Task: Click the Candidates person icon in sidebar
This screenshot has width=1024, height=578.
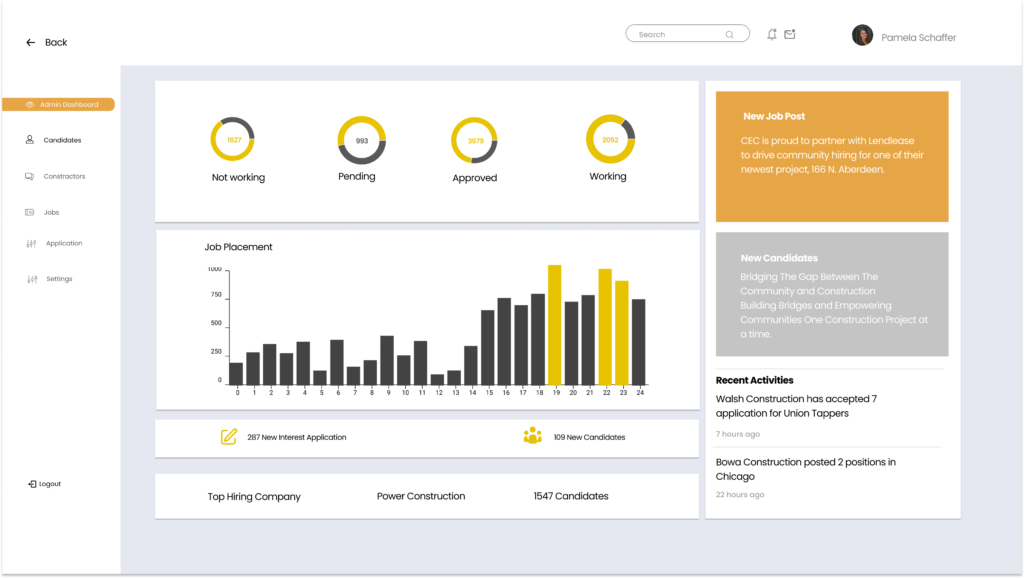Action: click(30, 140)
